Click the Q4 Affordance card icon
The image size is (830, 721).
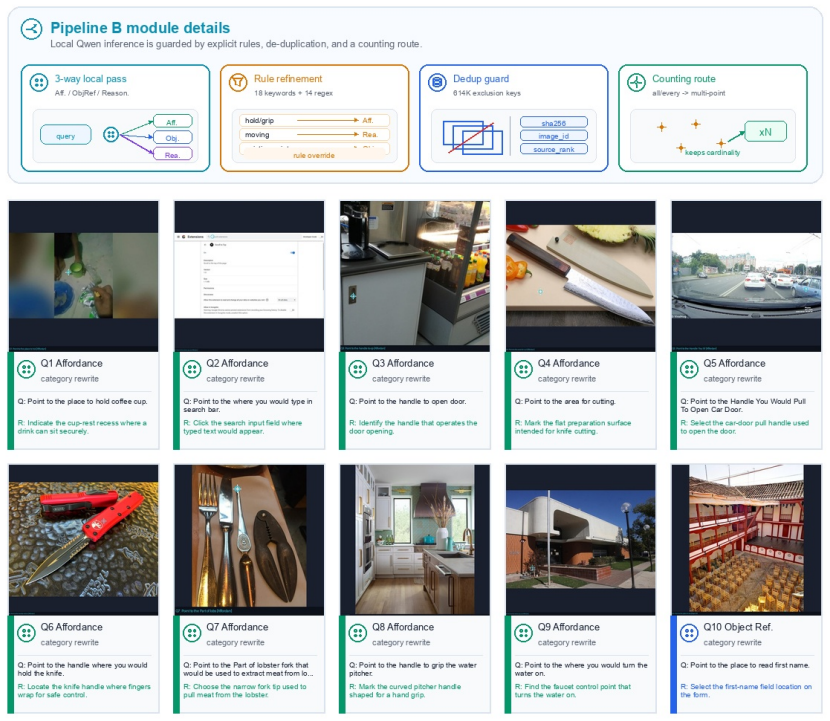coord(523,369)
